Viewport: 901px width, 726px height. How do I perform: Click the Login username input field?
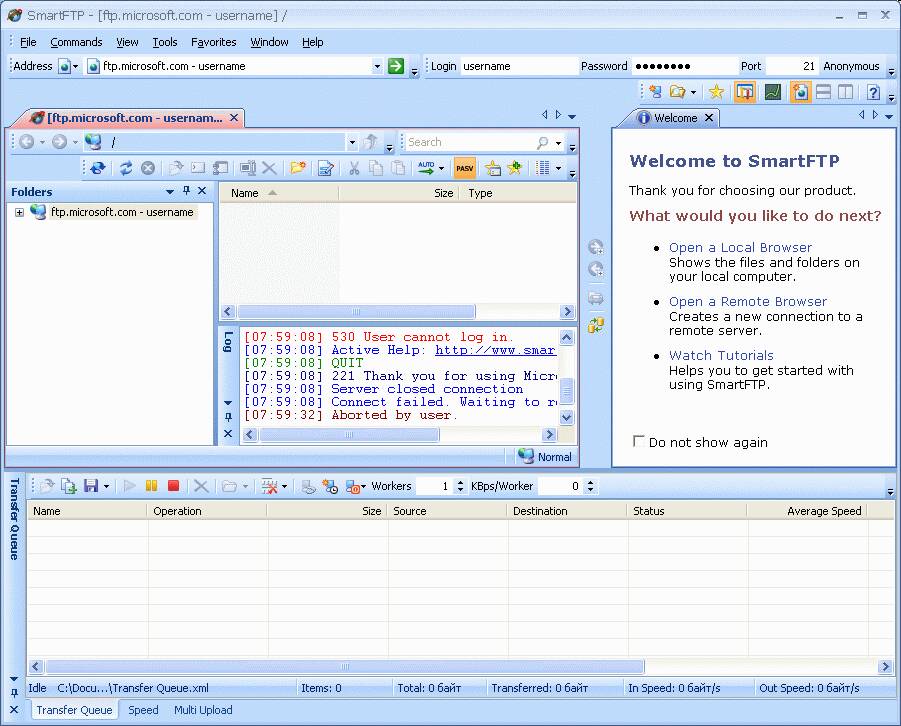click(x=518, y=66)
